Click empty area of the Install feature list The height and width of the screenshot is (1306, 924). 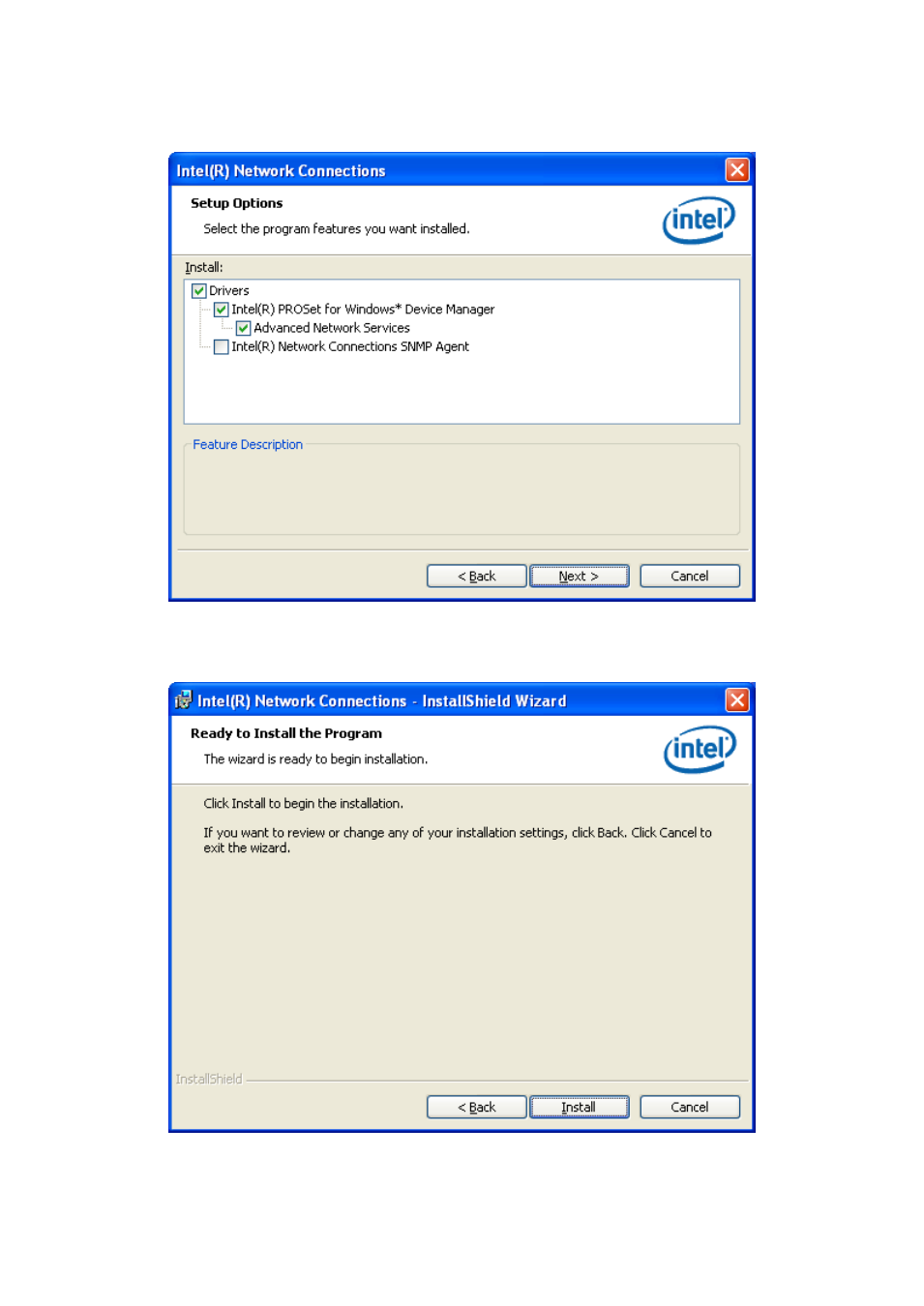[x=462, y=390]
